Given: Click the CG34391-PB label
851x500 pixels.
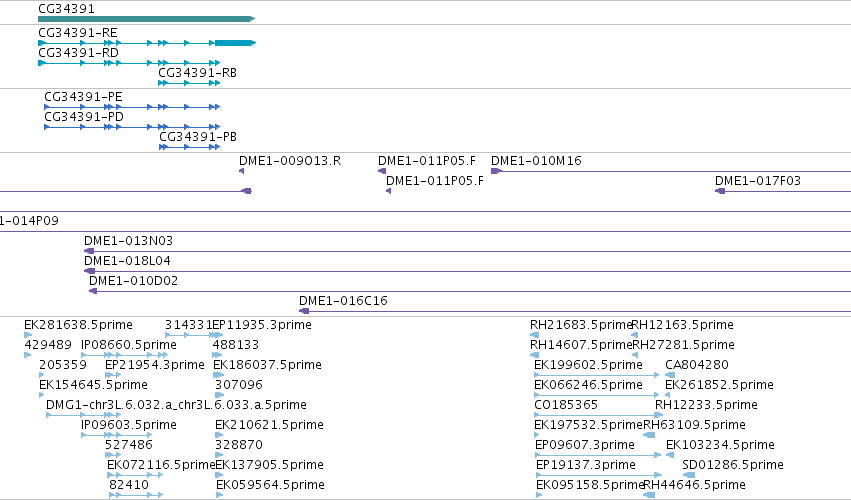Looking at the screenshot, I should (198, 137).
